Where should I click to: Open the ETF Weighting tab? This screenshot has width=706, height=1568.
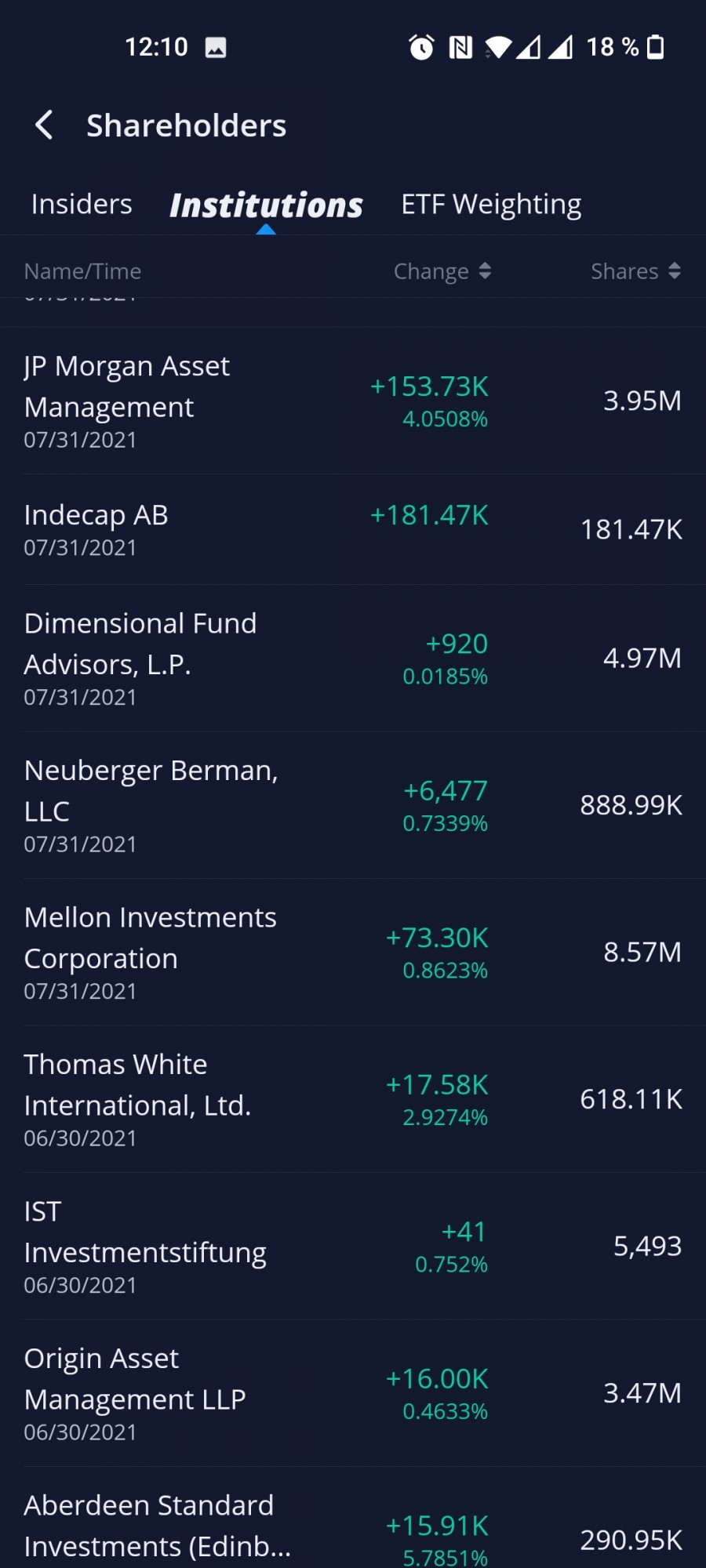pyautogui.click(x=491, y=205)
